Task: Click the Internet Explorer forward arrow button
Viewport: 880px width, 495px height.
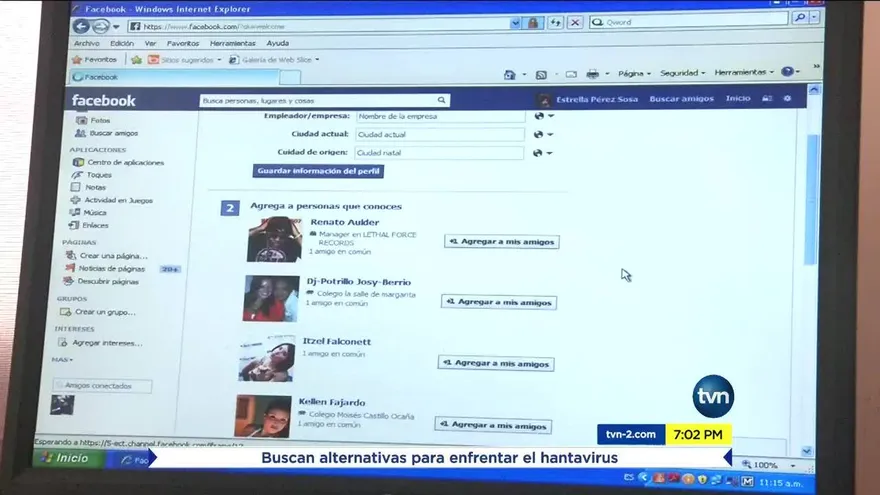Action: tap(101, 26)
